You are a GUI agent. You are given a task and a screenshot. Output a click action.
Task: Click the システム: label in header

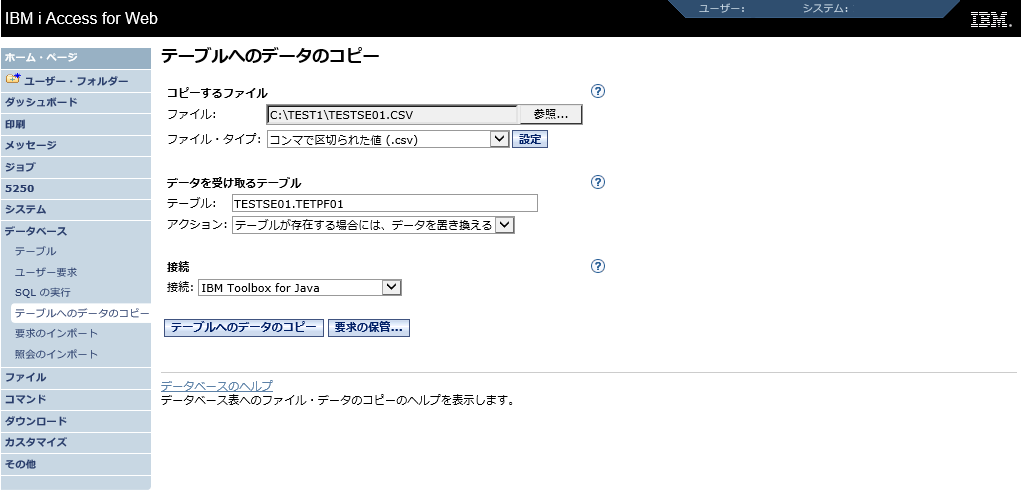824,9
